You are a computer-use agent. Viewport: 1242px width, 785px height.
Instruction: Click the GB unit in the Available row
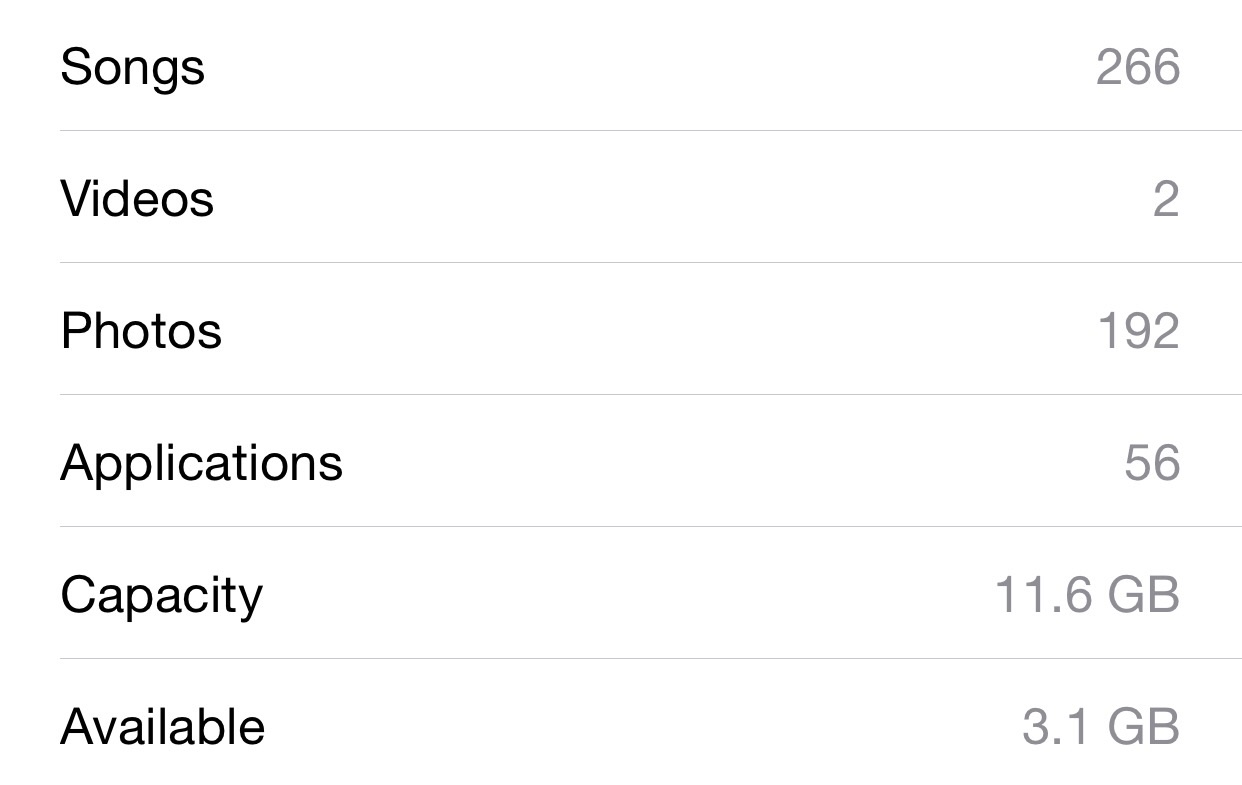point(1142,727)
